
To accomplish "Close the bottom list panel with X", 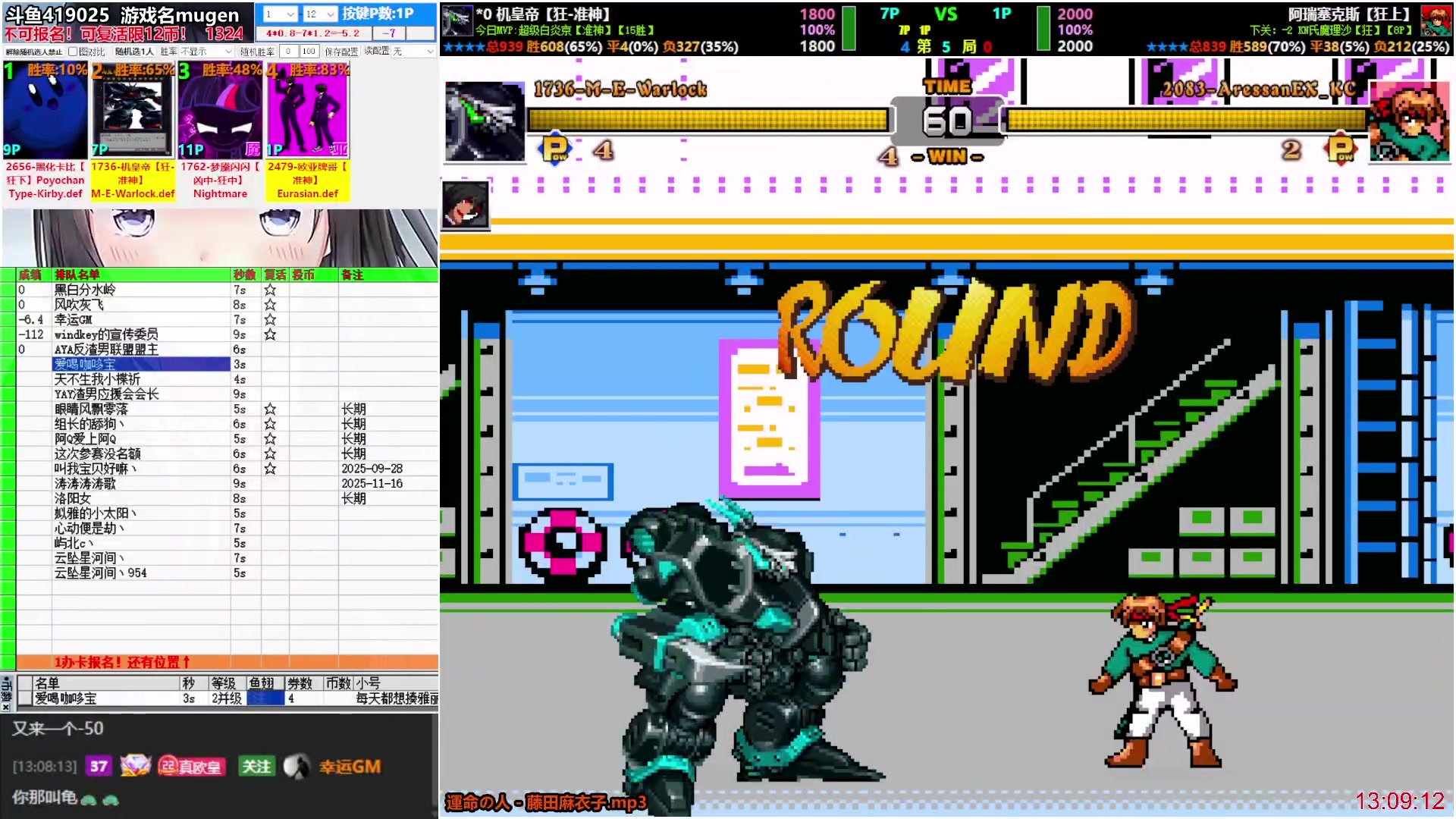I will point(6,707).
